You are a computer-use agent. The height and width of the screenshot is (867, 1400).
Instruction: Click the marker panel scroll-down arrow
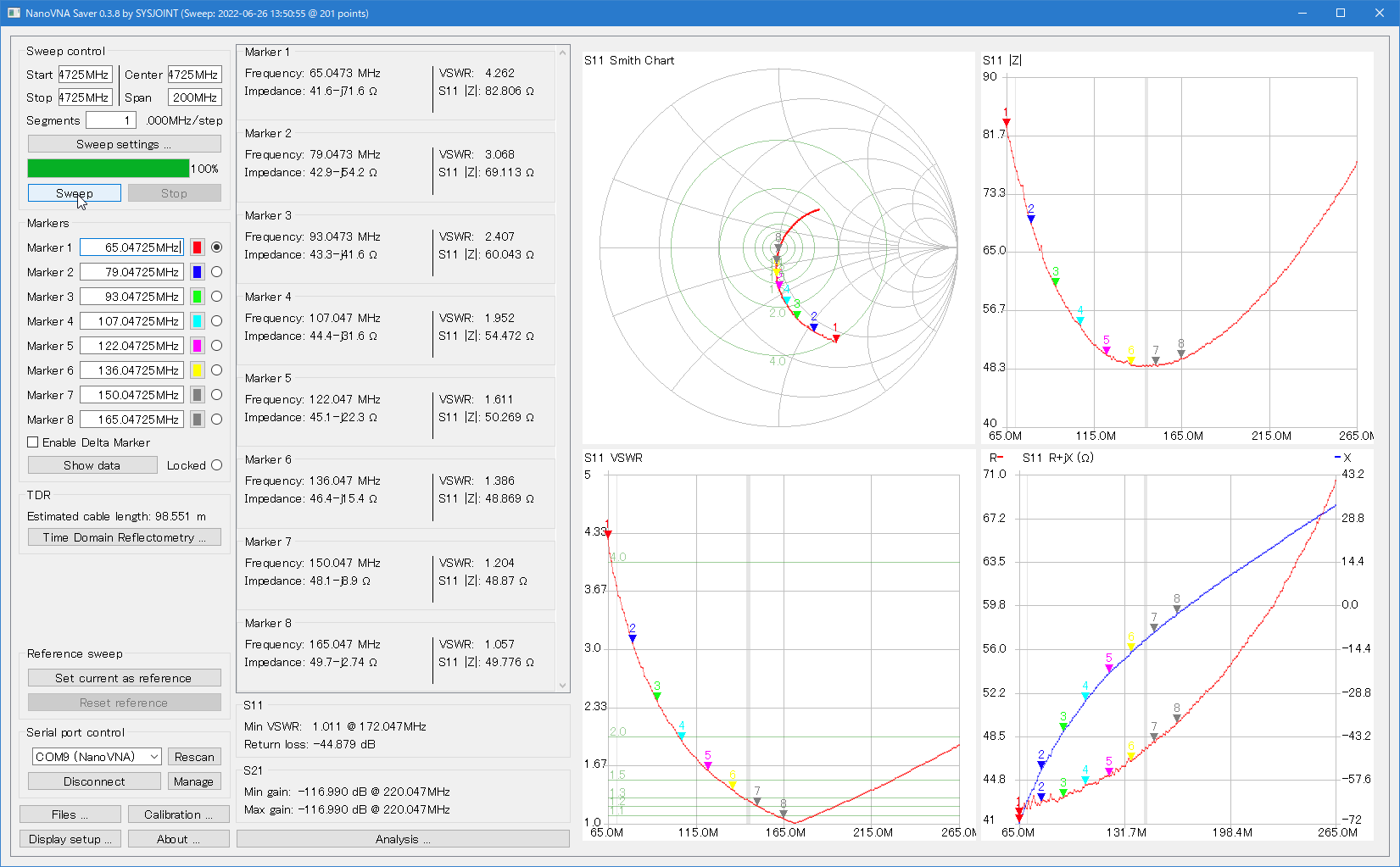coord(562,685)
